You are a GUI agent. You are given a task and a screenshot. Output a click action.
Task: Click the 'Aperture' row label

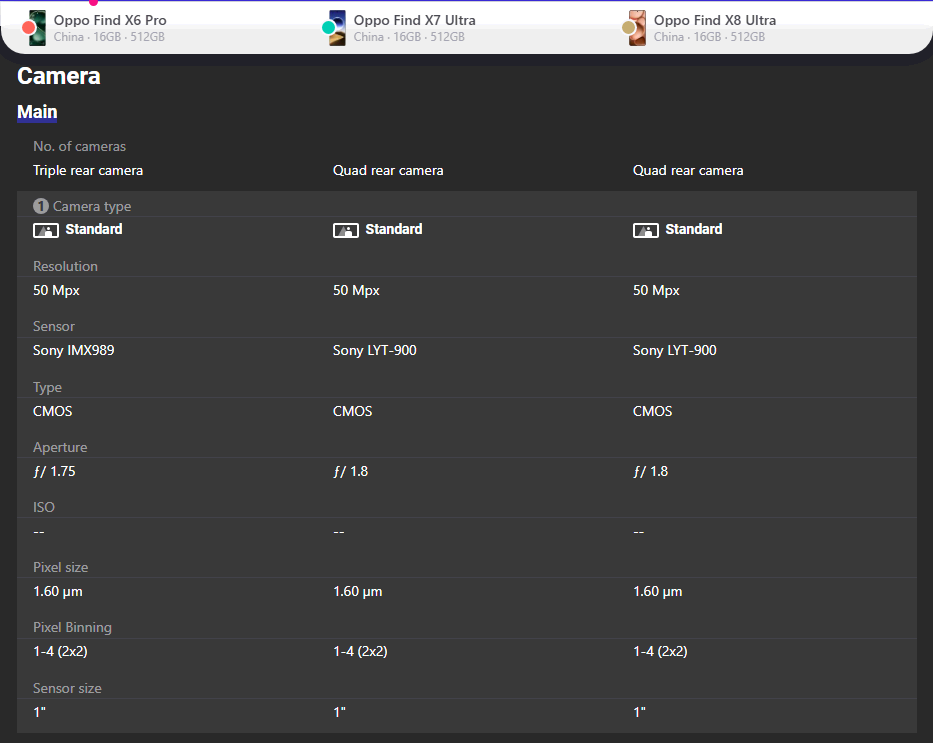[x=60, y=447]
